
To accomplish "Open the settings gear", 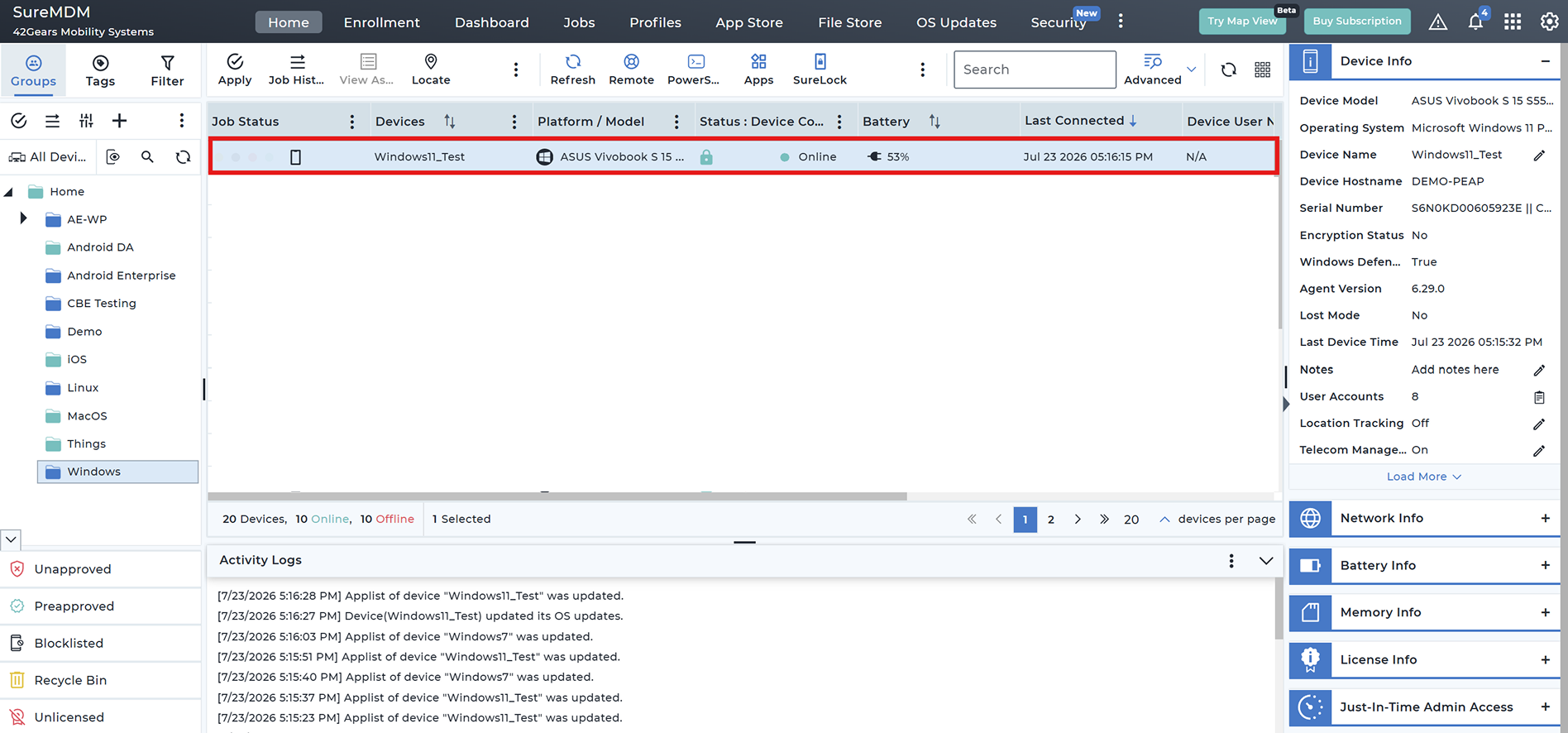I will (x=1550, y=22).
